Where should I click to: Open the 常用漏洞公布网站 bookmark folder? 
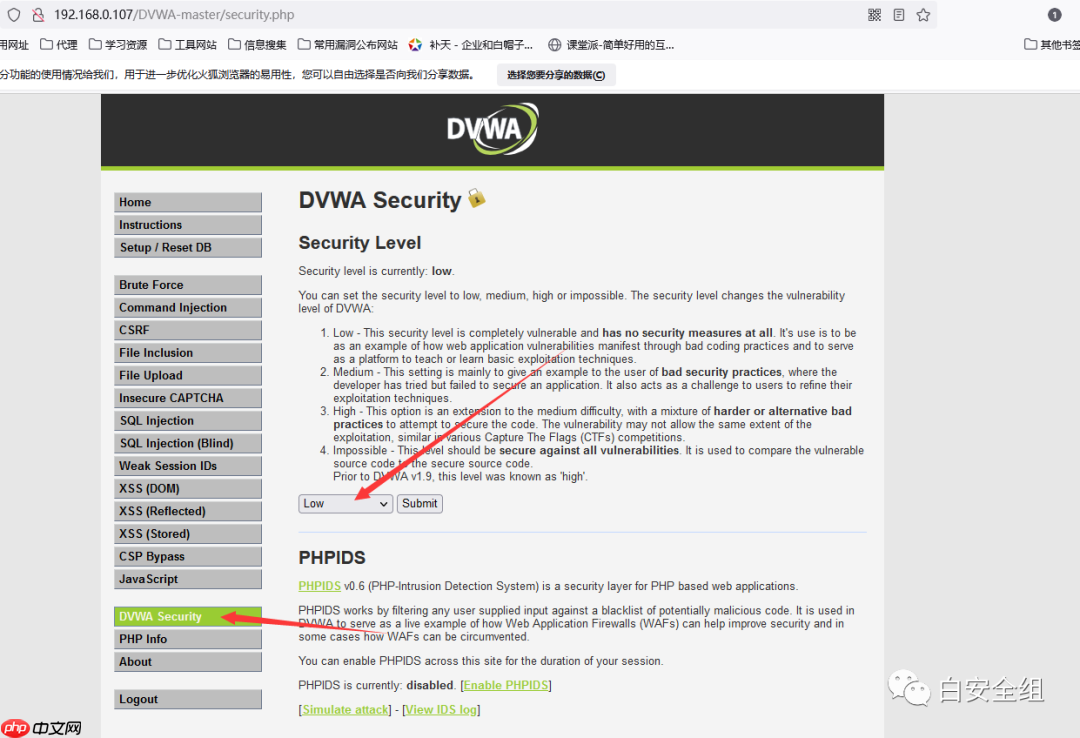pyautogui.click(x=348, y=45)
